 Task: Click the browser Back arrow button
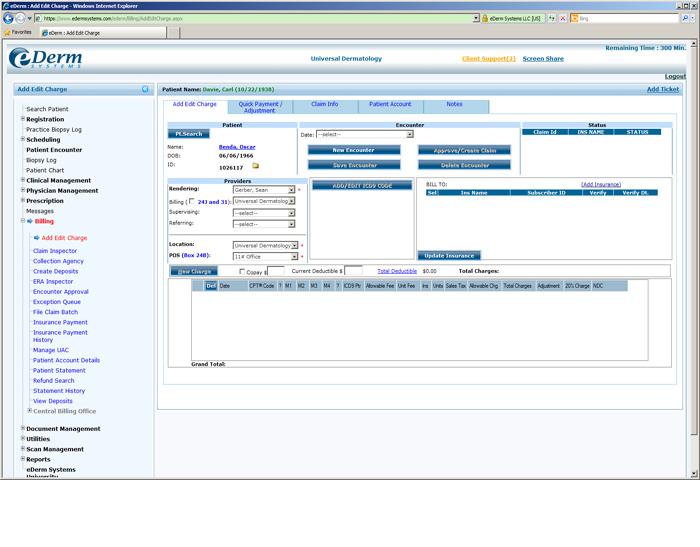click(x=8, y=18)
